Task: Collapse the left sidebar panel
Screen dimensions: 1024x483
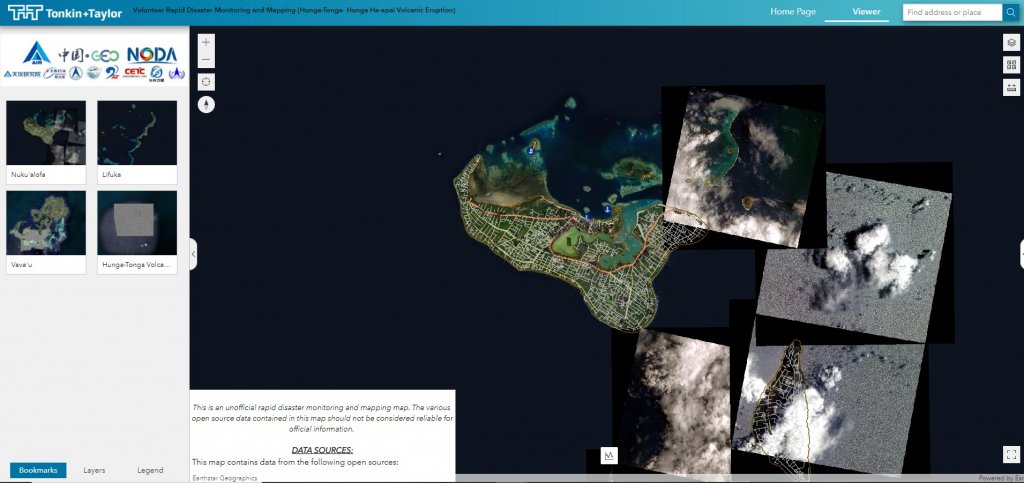Action: coord(193,254)
